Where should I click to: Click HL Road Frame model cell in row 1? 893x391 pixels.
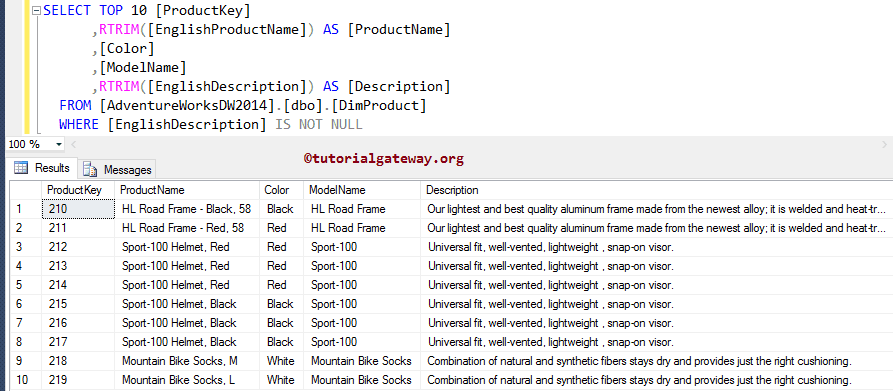[362, 209]
